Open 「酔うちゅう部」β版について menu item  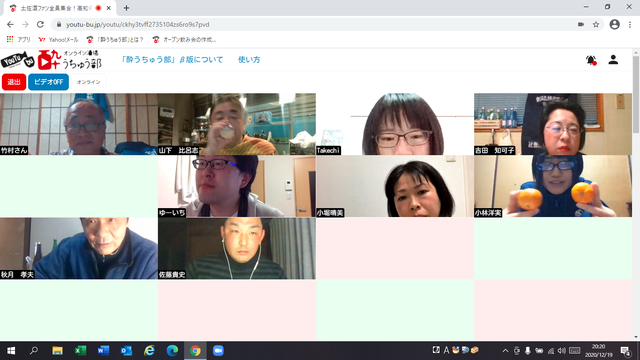tap(172, 60)
